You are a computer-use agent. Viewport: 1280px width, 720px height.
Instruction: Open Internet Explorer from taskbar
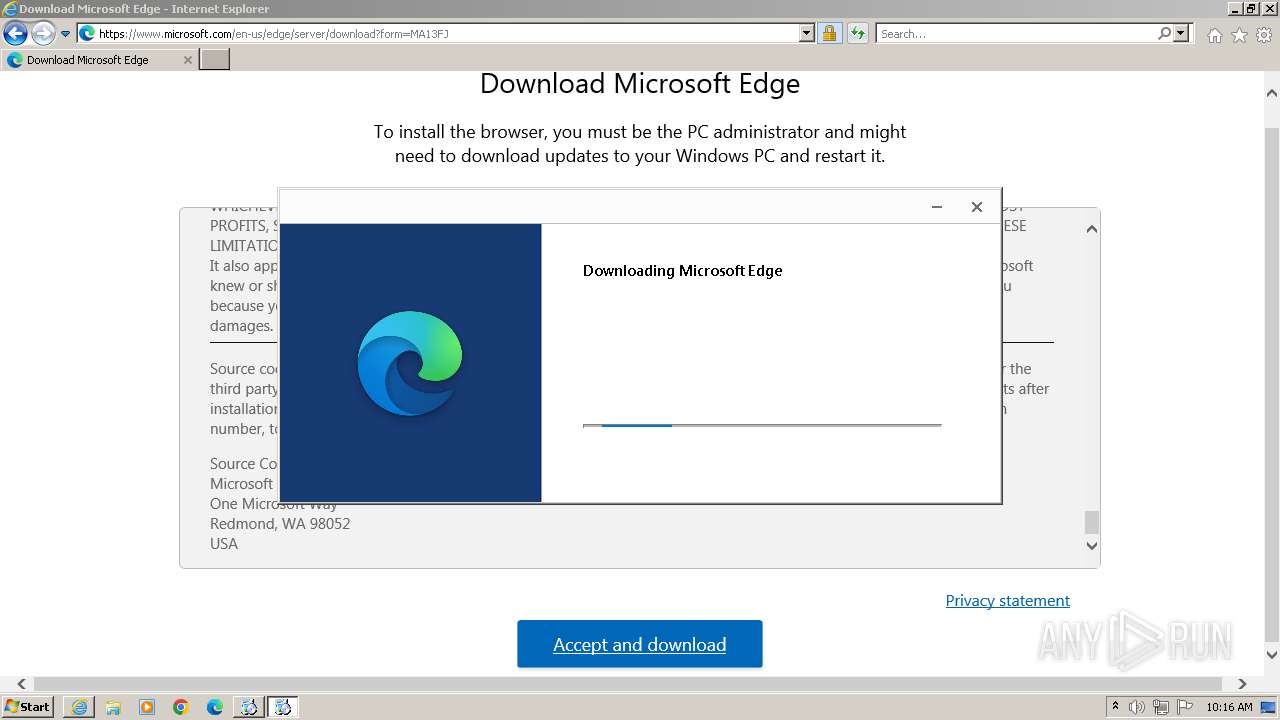[x=79, y=707]
